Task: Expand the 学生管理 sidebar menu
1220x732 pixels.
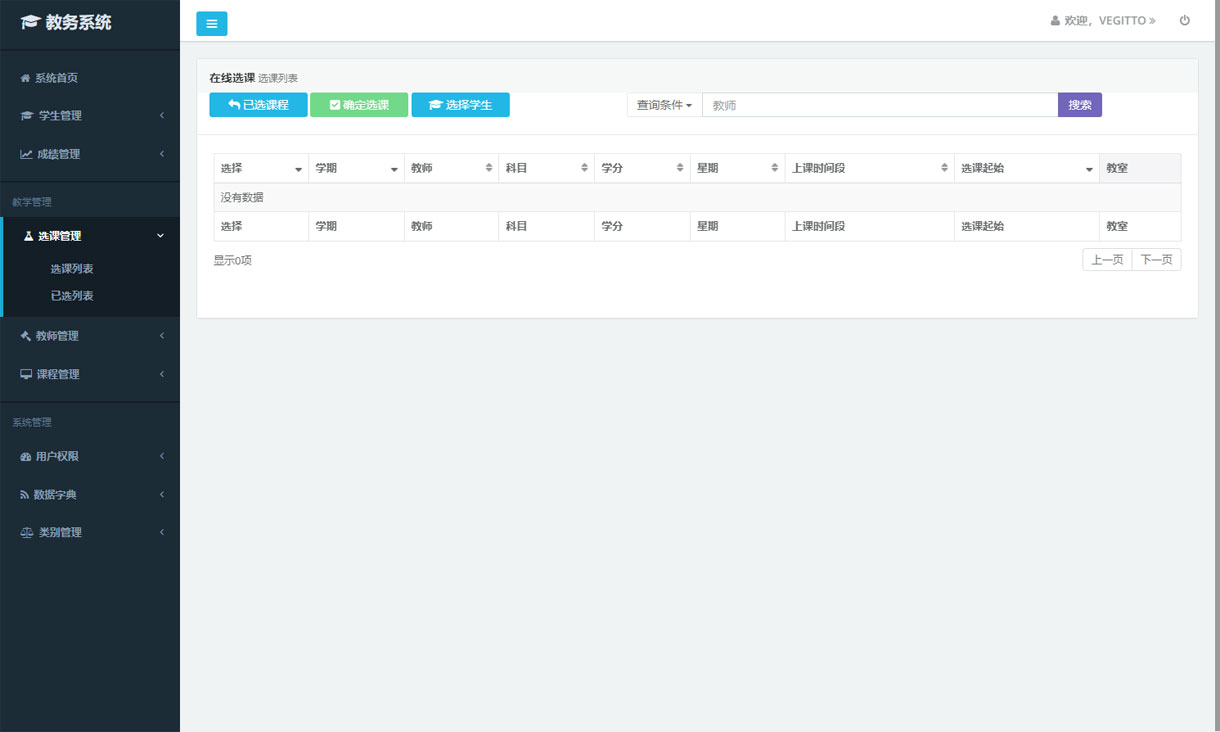Action: click(x=90, y=116)
